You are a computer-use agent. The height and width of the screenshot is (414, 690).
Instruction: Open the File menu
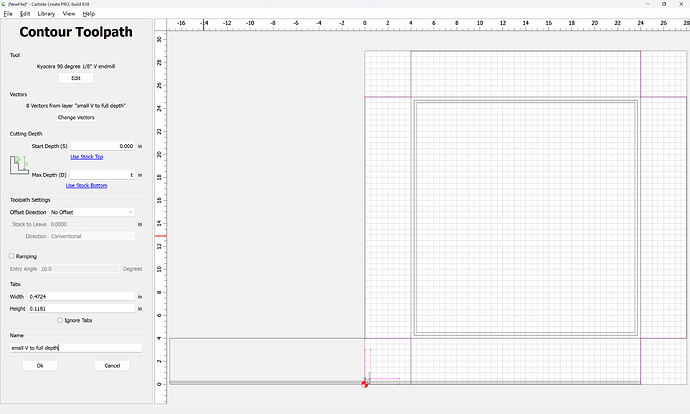[x=8, y=14]
